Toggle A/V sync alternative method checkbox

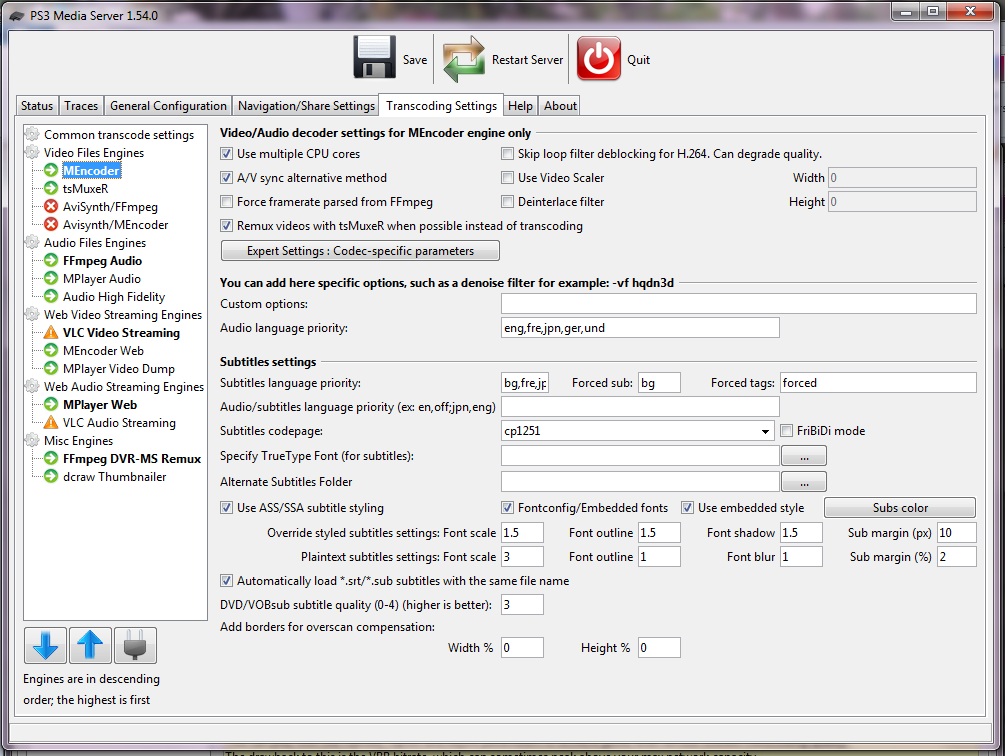[x=226, y=177]
